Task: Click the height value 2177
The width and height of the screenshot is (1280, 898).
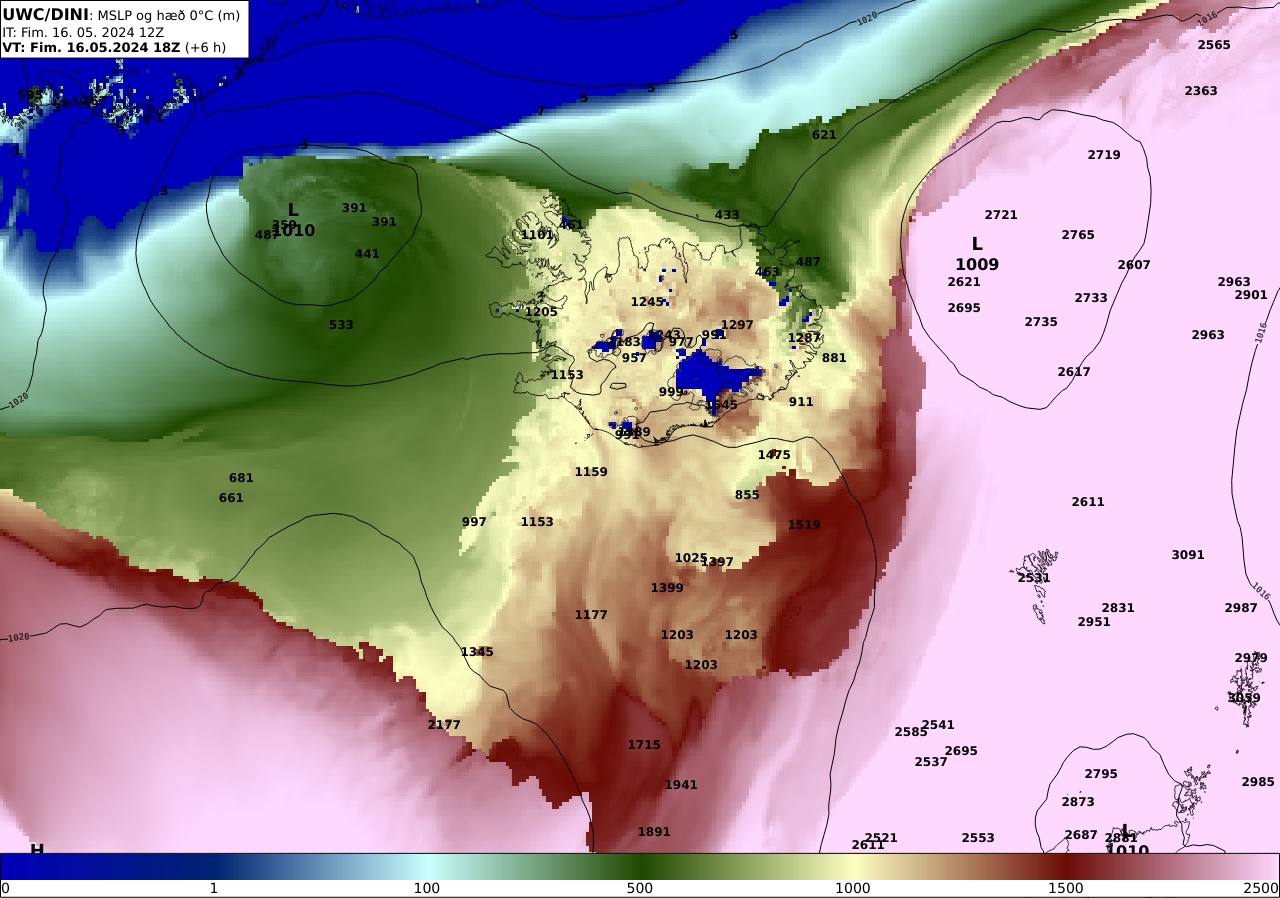Action: [444, 725]
